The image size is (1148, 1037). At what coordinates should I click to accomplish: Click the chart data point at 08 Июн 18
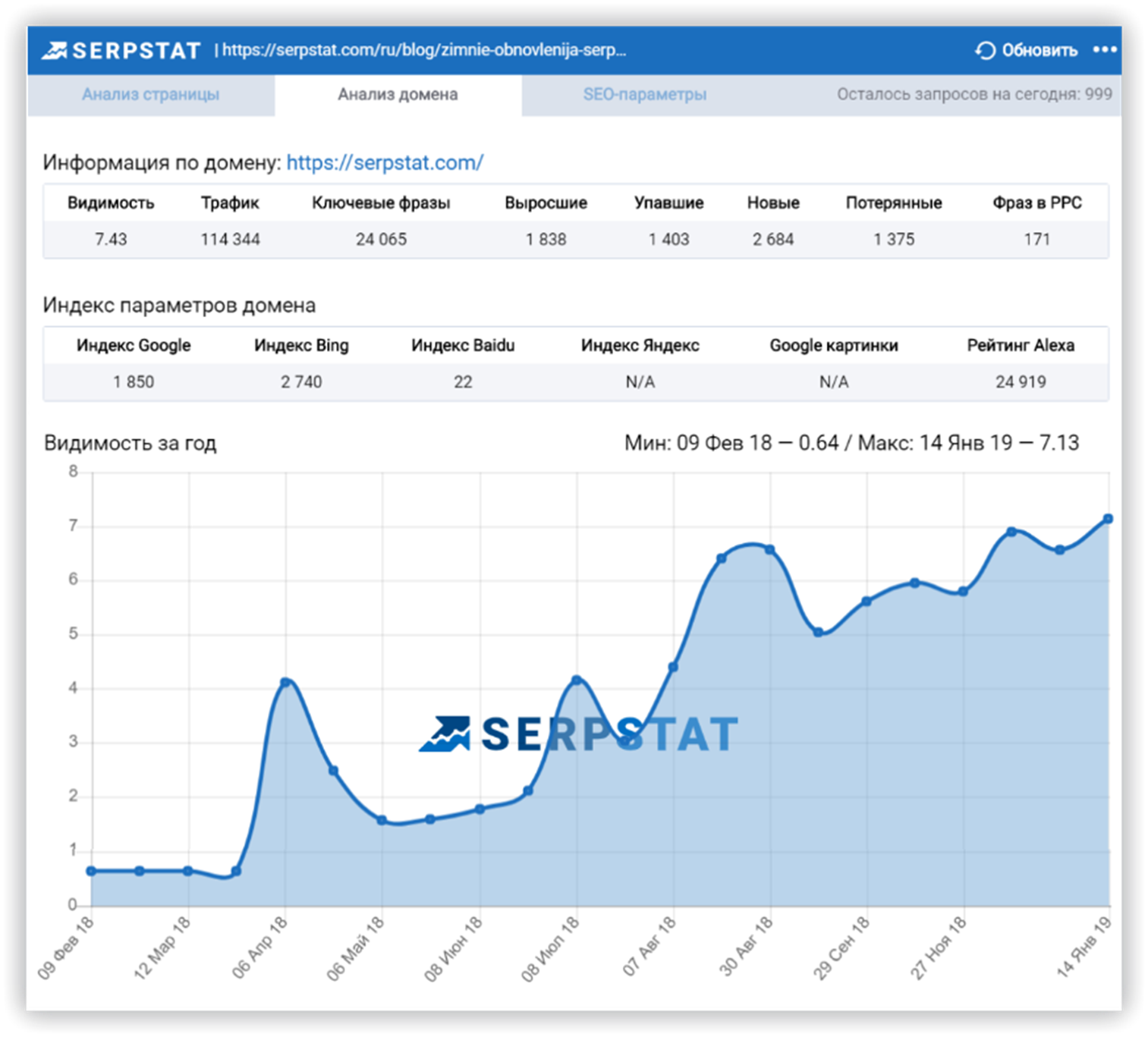[x=480, y=809]
